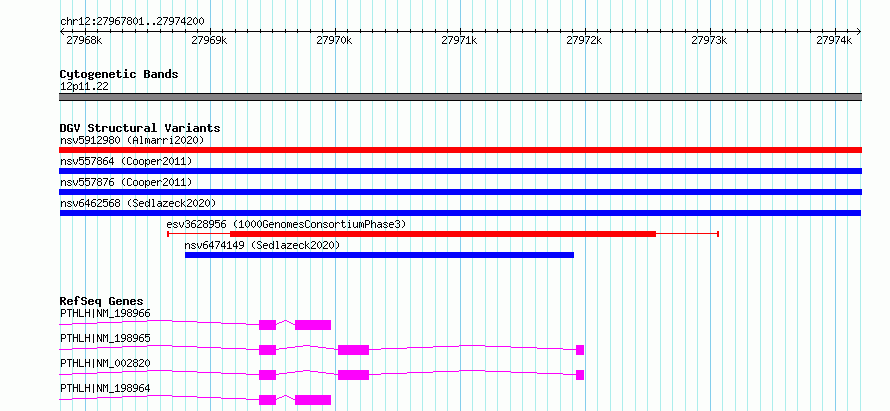
Task: Click the 27971k ruler tick label
Action: (x=459, y=40)
